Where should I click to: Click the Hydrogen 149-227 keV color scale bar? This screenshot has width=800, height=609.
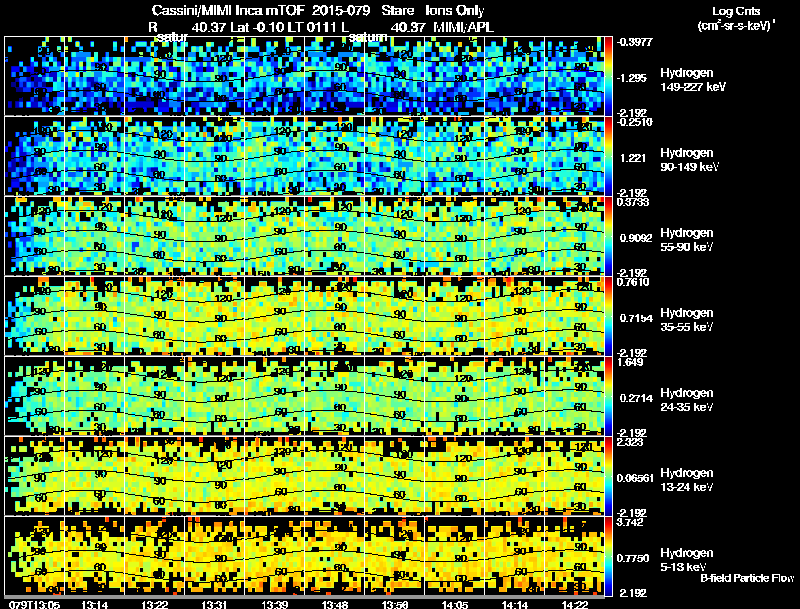click(x=608, y=76)
